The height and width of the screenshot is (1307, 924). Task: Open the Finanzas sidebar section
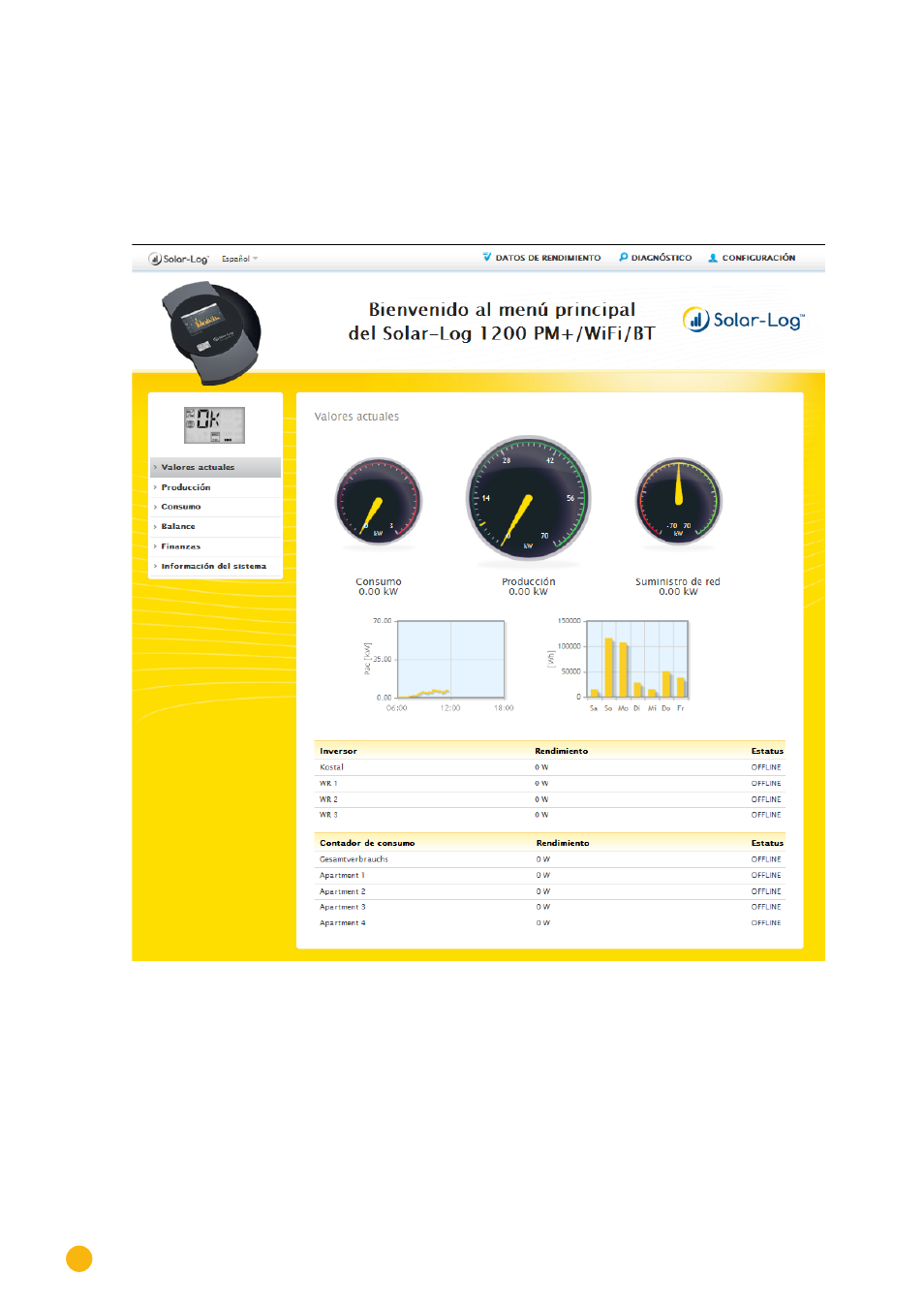click(181, 546)
